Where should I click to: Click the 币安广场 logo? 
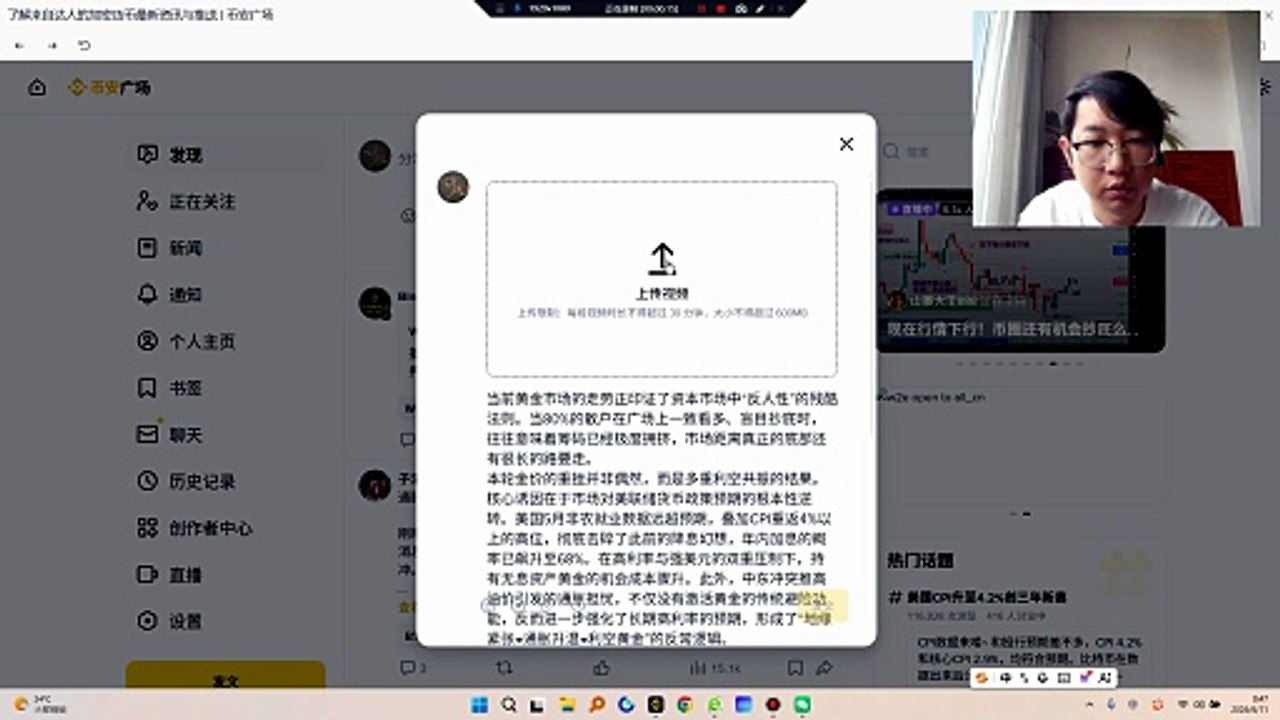tap(109, 88)
